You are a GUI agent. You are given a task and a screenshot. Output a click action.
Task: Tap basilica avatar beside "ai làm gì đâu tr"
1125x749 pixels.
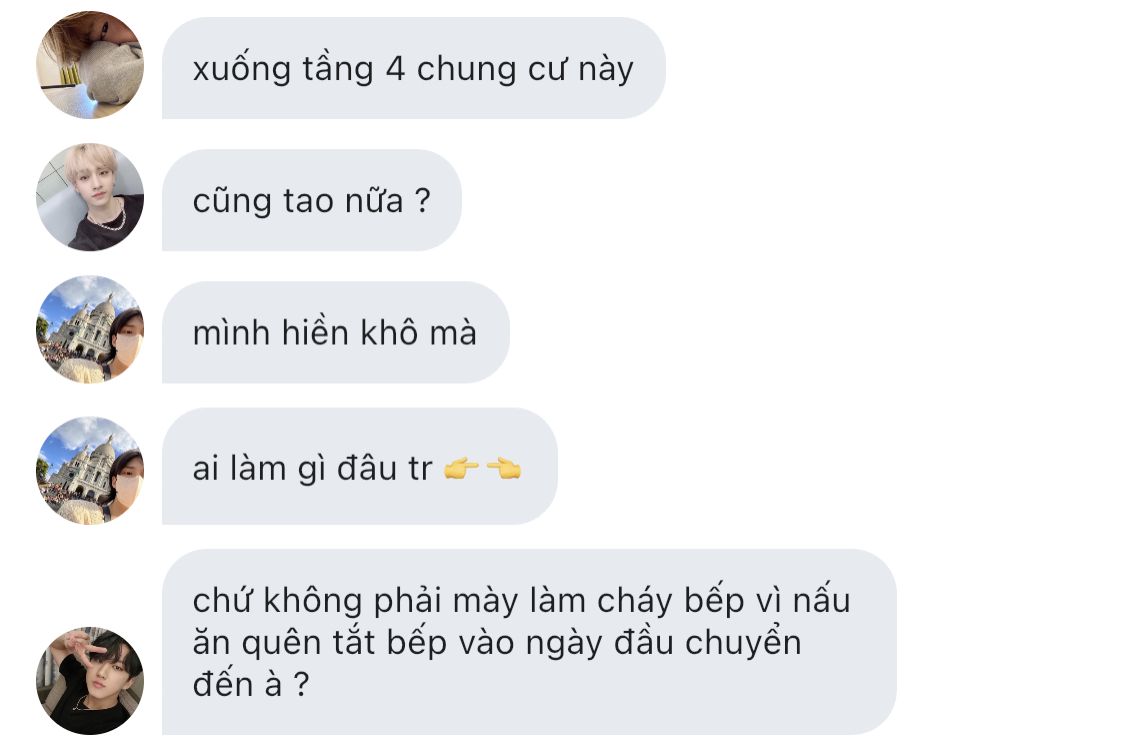(x=90, y=471)
